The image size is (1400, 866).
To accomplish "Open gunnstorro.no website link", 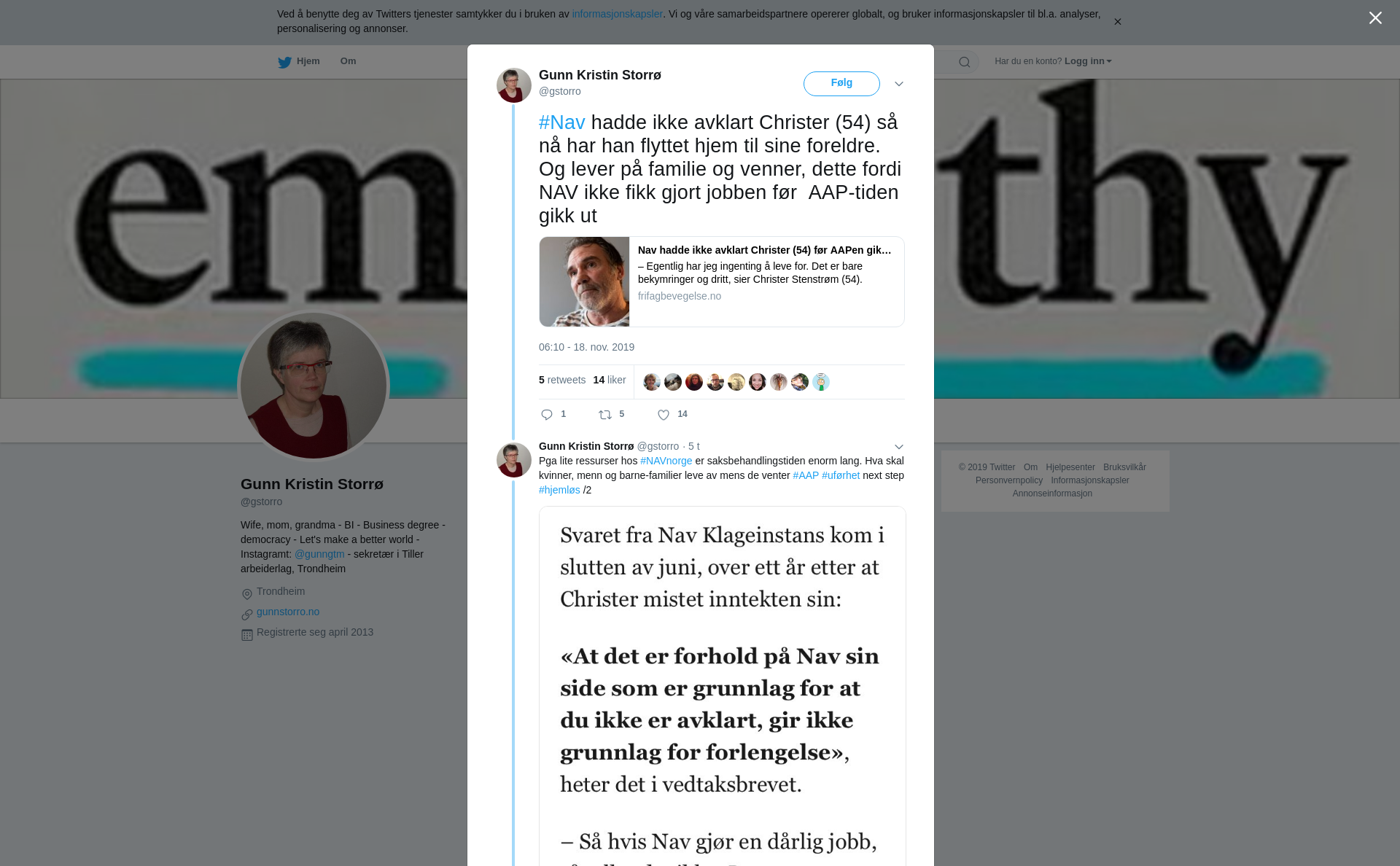I will (288, 612).
